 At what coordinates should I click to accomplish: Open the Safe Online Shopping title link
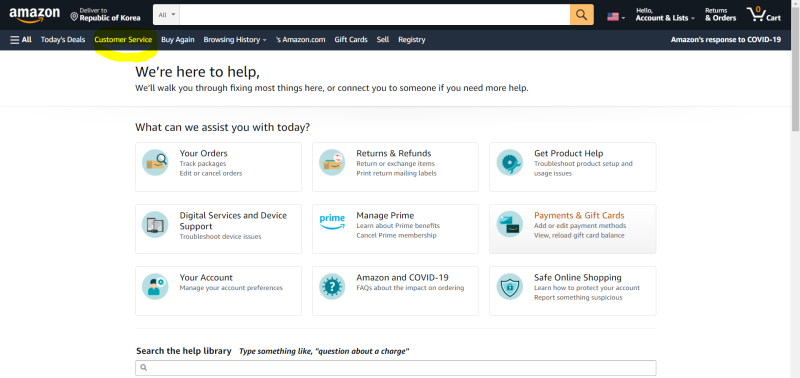pos(578,278)
